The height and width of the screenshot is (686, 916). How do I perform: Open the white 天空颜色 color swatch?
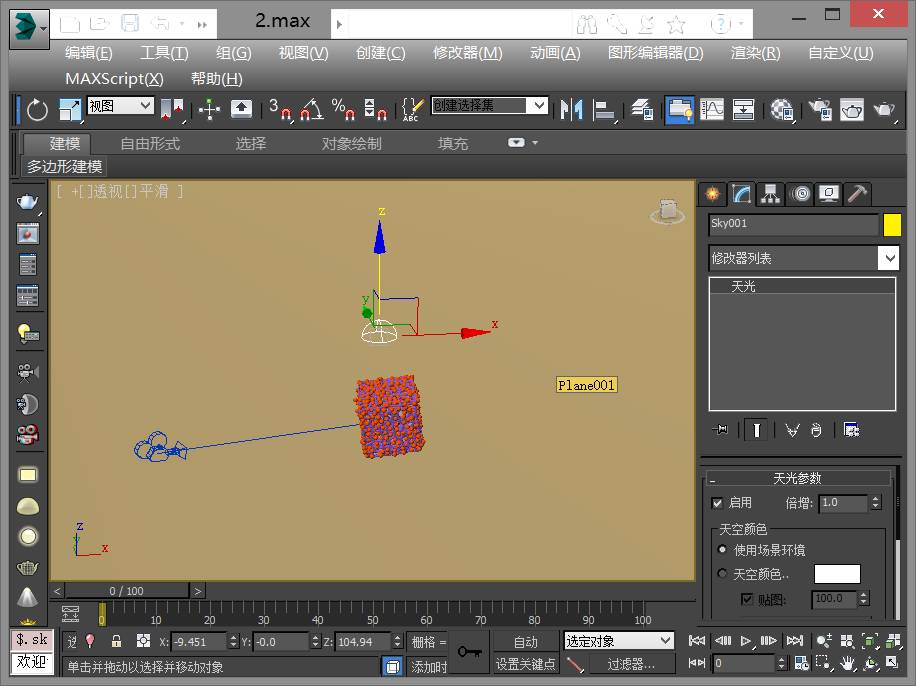click(837, 574)
